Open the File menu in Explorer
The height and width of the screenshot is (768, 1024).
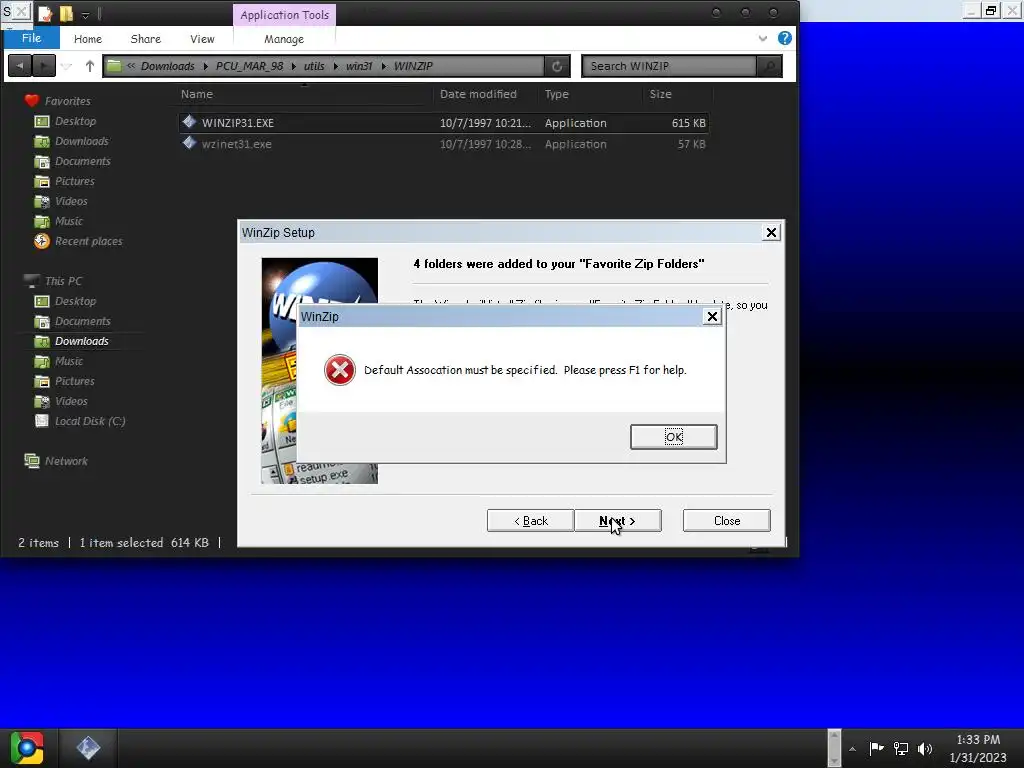click(x=31, y=38)
